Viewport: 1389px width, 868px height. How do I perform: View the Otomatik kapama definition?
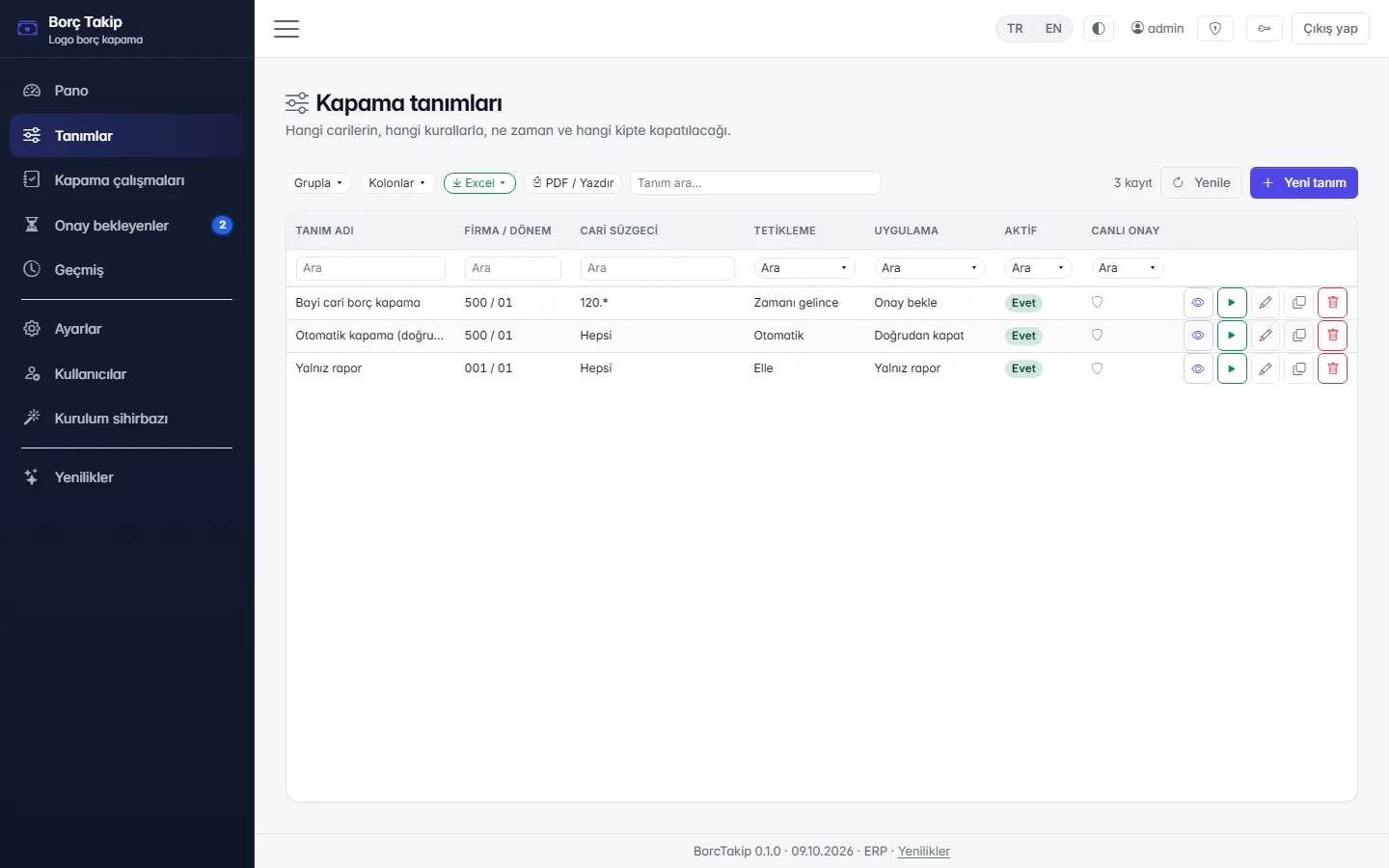coord(1198,336)
